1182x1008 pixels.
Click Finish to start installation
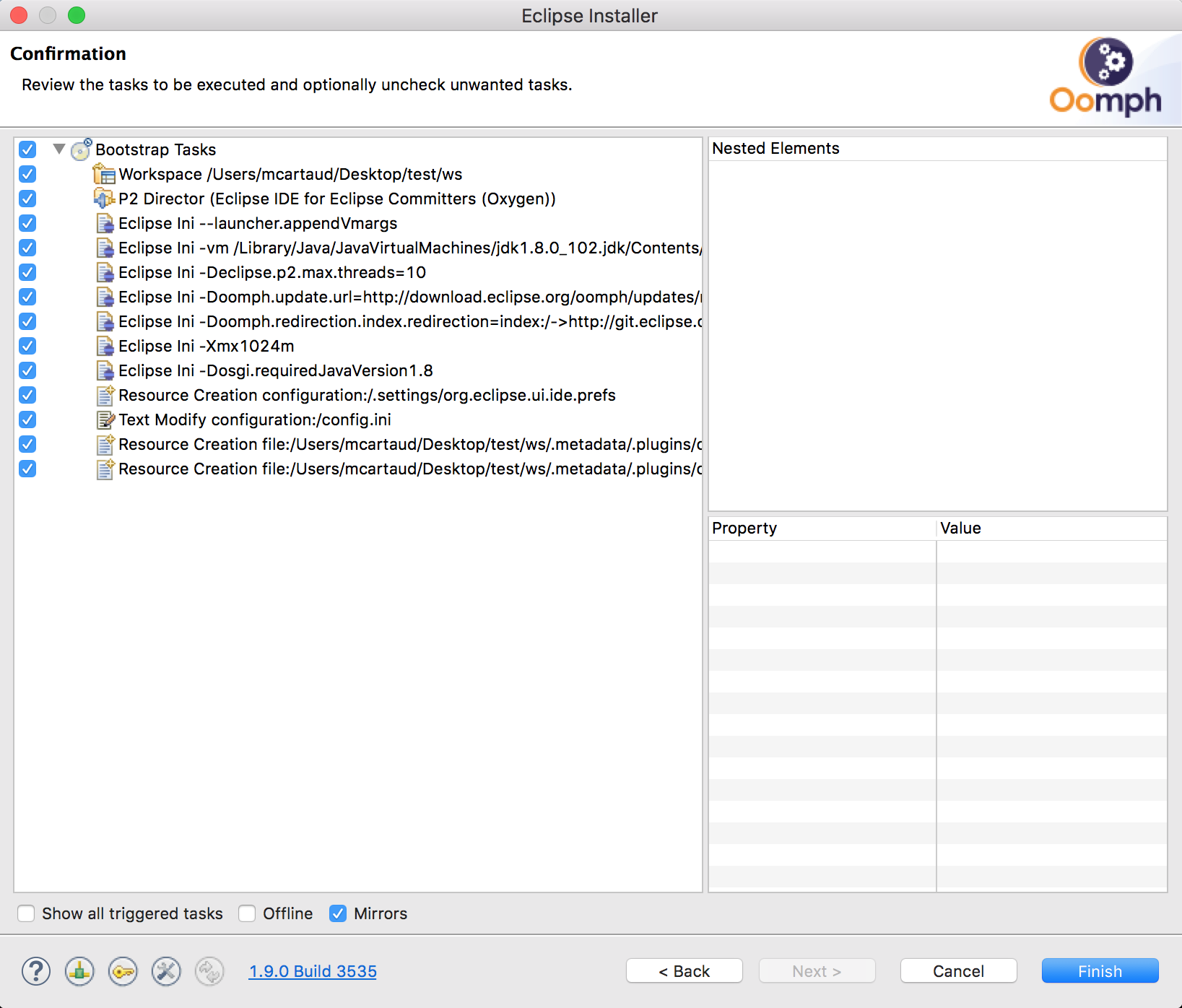(x=1100, y=971)
